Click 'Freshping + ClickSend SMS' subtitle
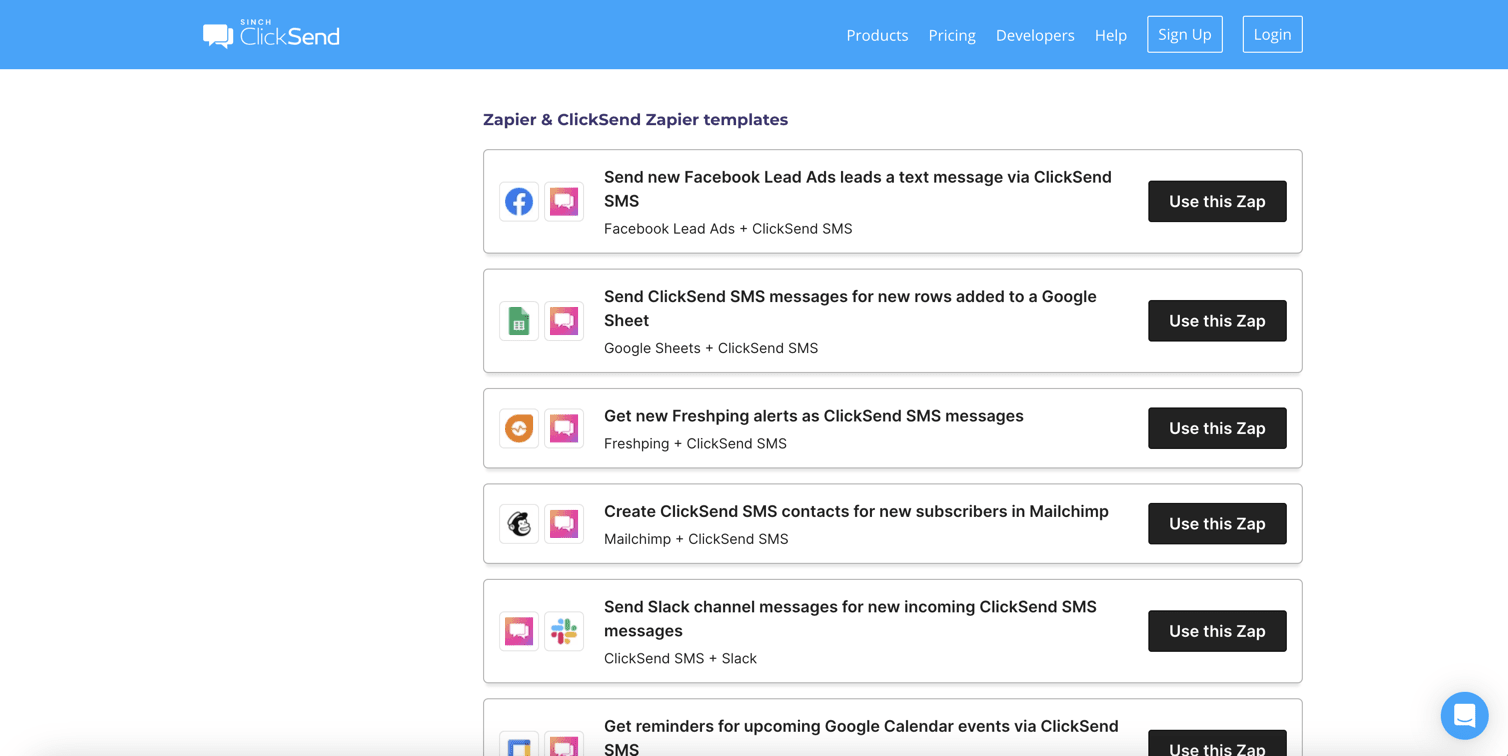The width and height of the screenshot is (1508, 756). click(x=695, y=443)
